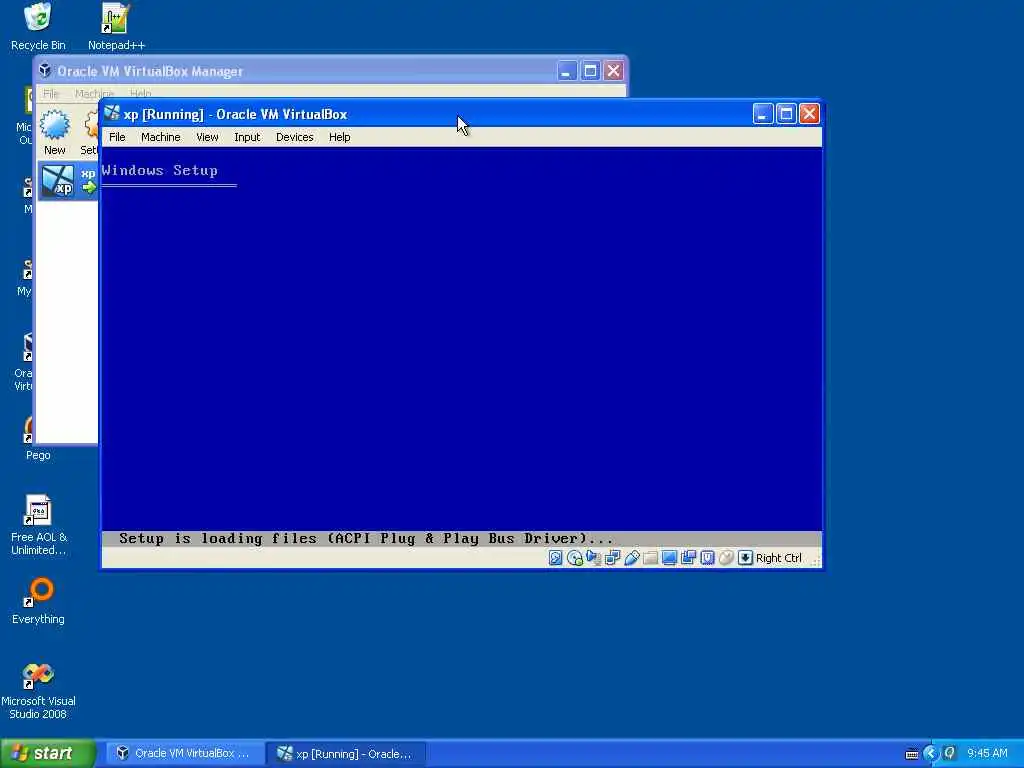Select the xp machine in VirtualBox Manager list
The width and height of the screenshot is (1024, 768).
(x=68, y=181)
